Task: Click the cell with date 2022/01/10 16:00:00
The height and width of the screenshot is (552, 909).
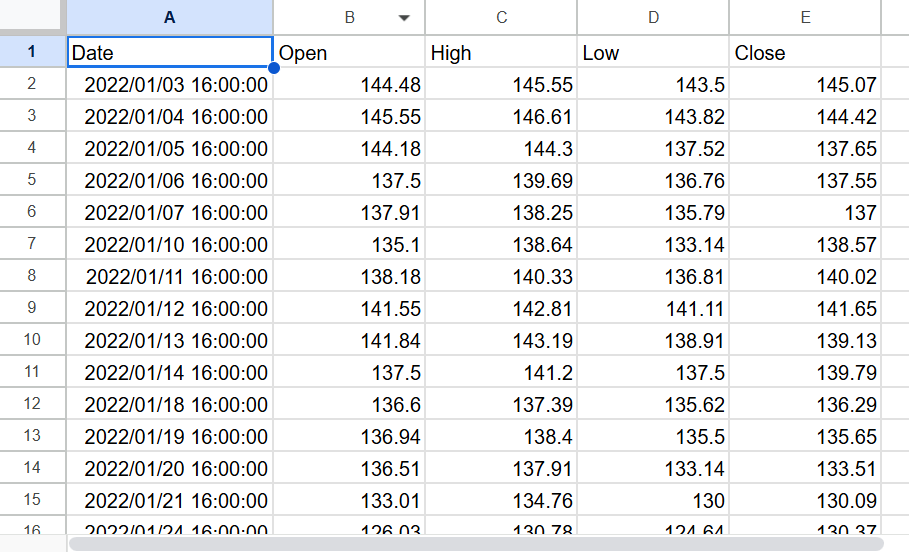Action: 175,244
